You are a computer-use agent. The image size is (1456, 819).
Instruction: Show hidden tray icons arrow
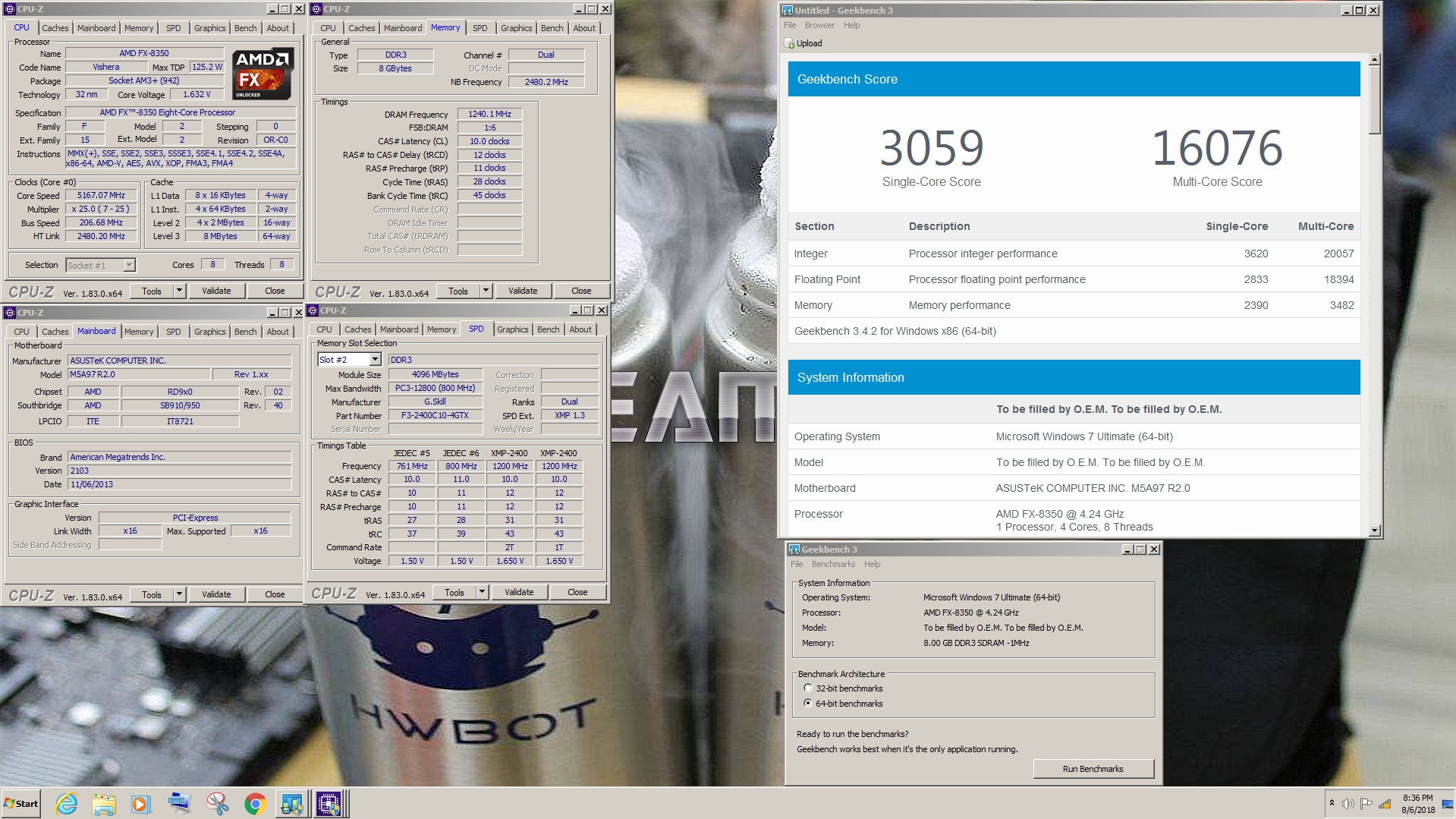click(x=1332, y=803)
